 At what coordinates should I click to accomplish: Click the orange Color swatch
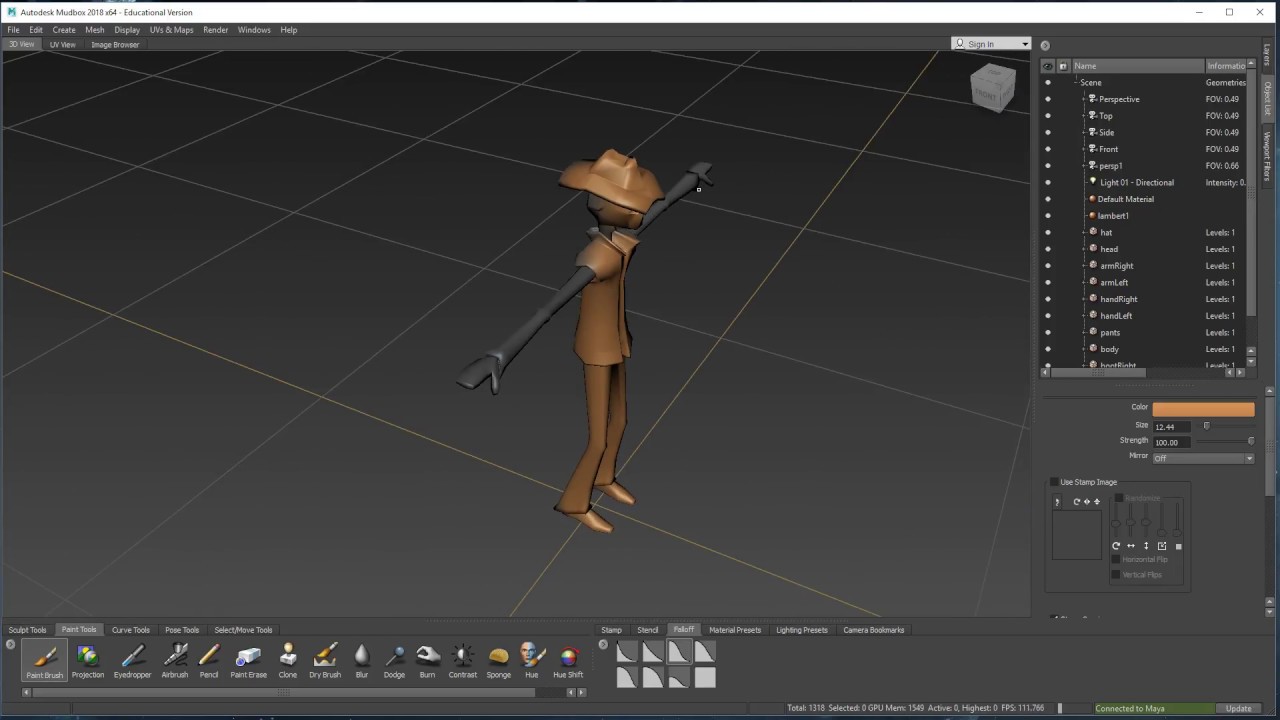coord(1203,409)
